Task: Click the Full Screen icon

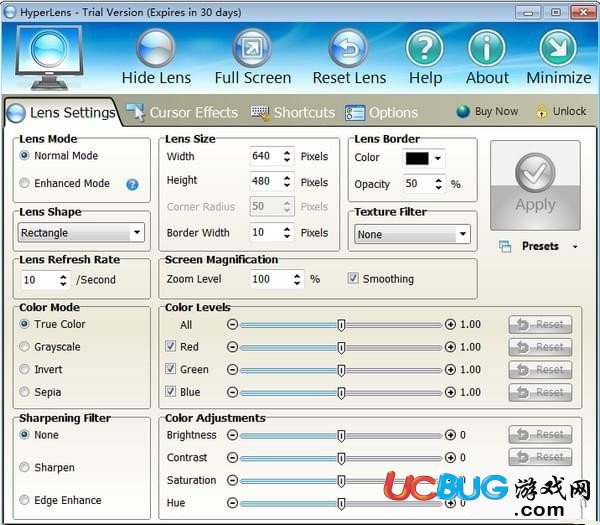Action: pyautogui.click(x=252, y=48)
